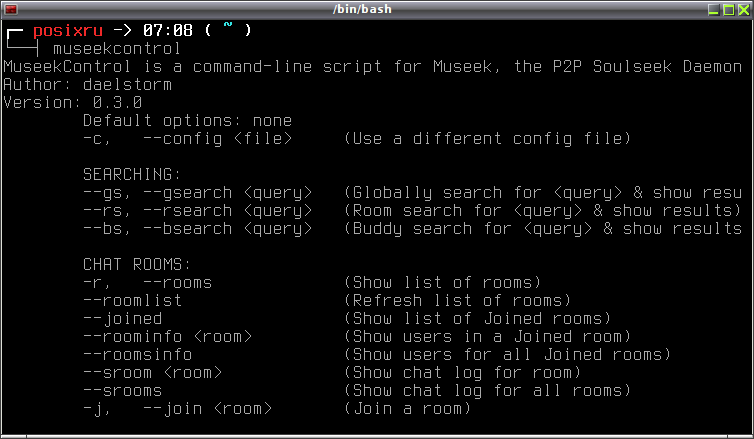Click '(Show list of rooms)' description
The image size is (754, 439).
coord(442,283)
